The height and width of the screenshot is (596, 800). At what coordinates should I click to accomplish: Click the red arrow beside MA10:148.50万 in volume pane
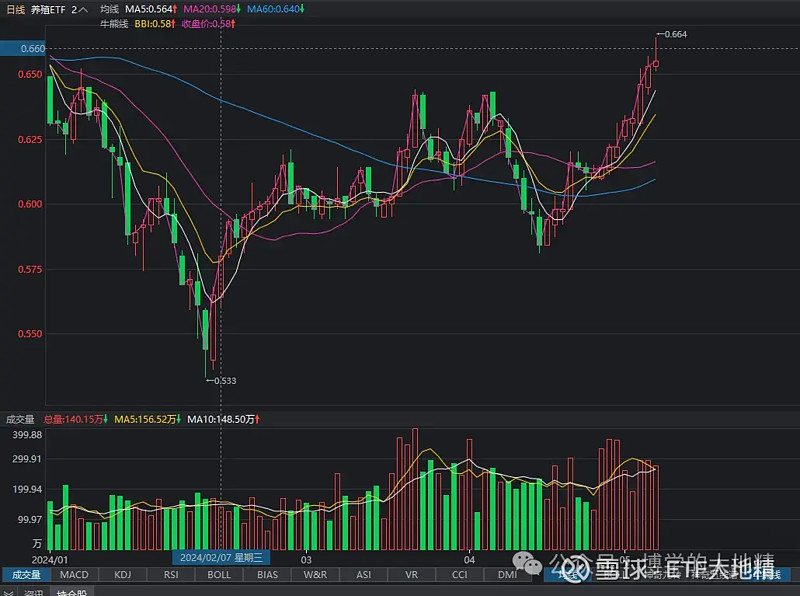(x=259, y=419)
